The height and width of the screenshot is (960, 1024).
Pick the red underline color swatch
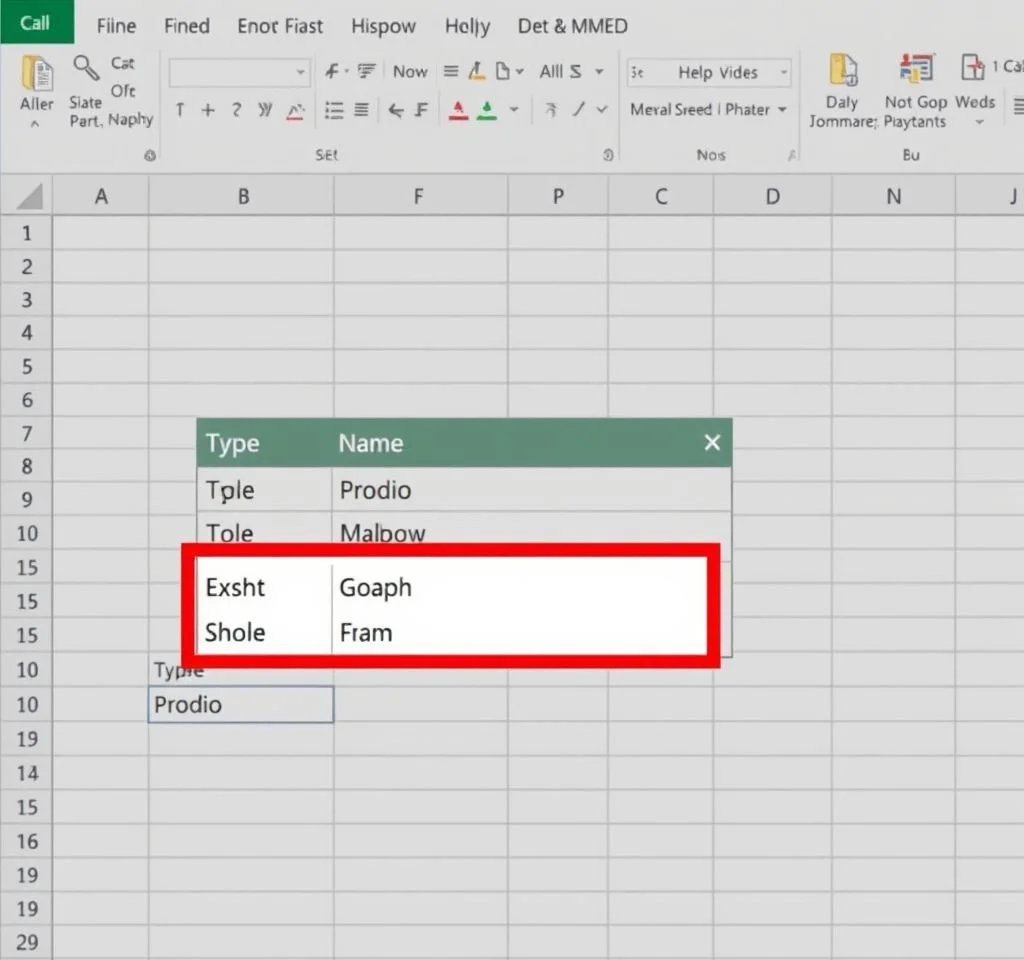click(x=458, y=115)
